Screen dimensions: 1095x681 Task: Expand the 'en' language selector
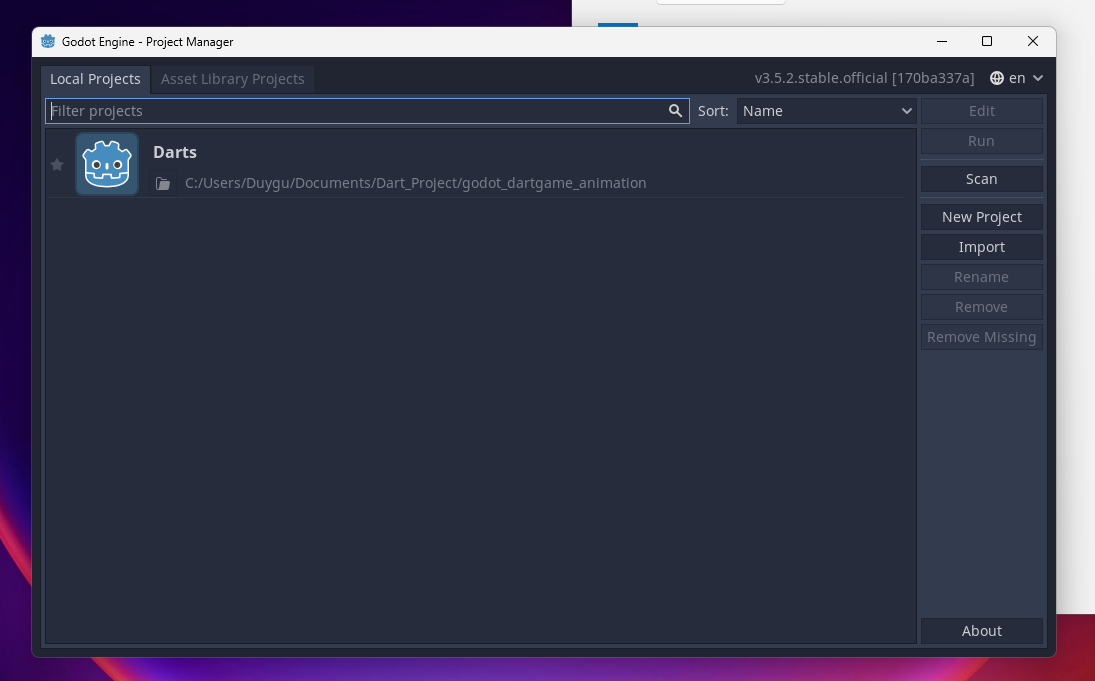pos(1017,77)
